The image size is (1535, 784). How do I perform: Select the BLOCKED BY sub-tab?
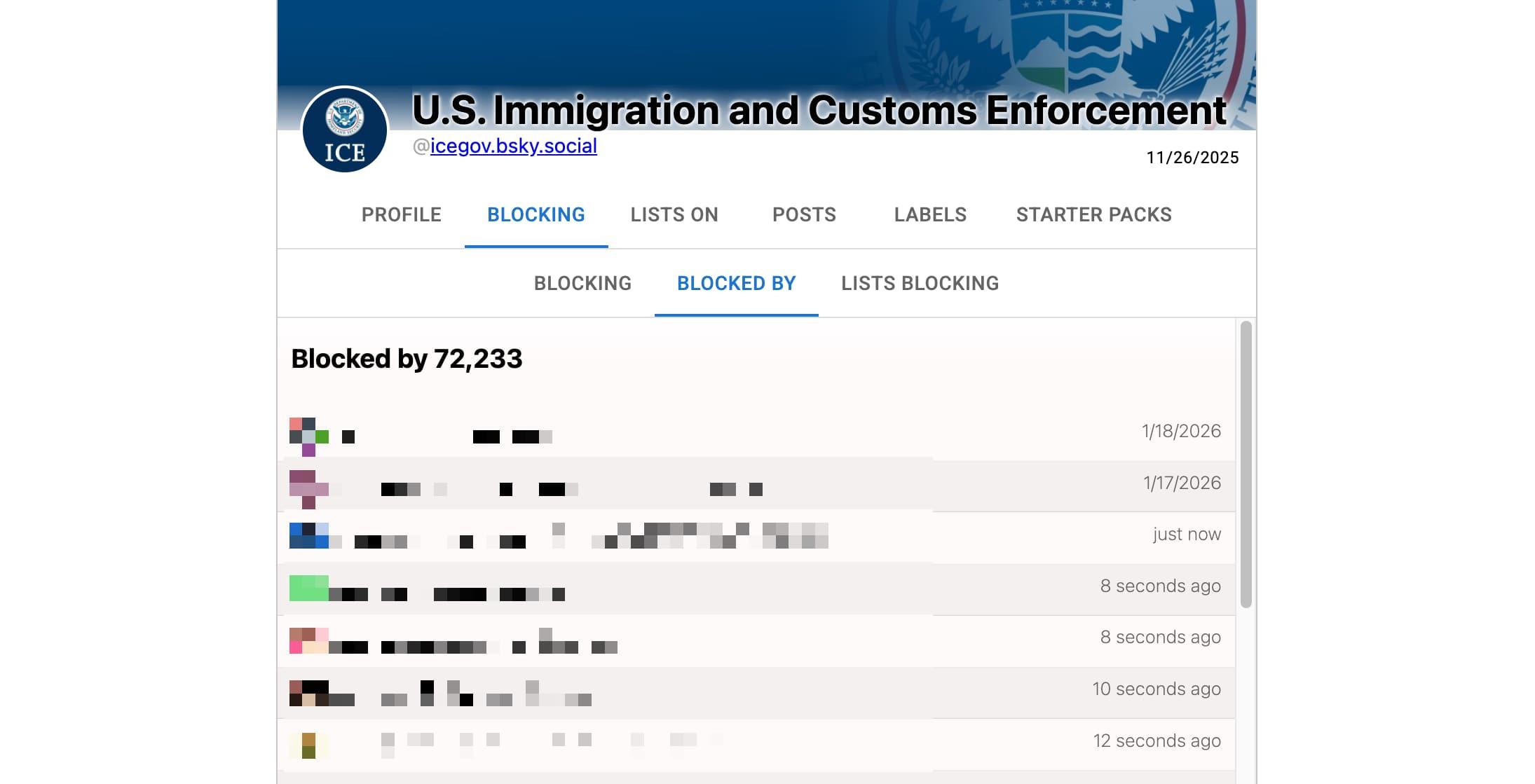[736, 283]
